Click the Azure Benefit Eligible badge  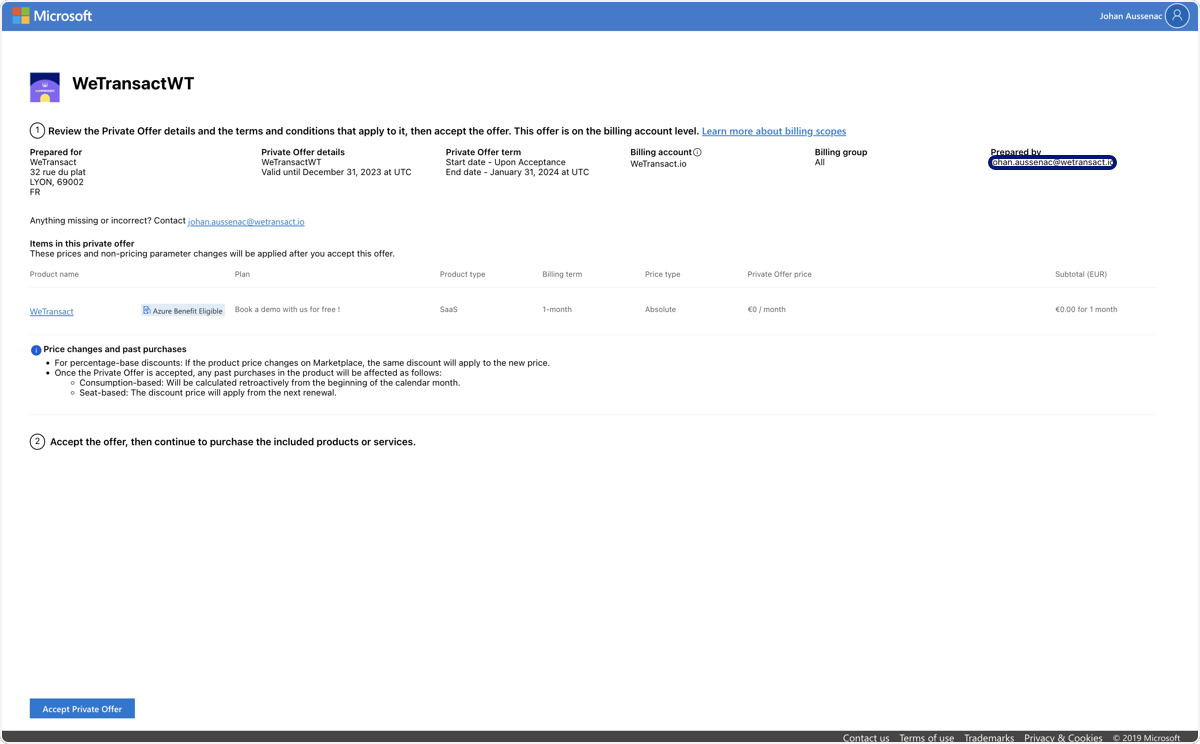(x=183, y=311)
